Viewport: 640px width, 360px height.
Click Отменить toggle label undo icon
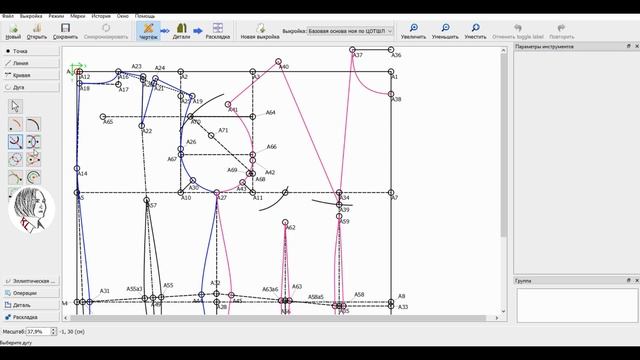[x=518, y=31]
